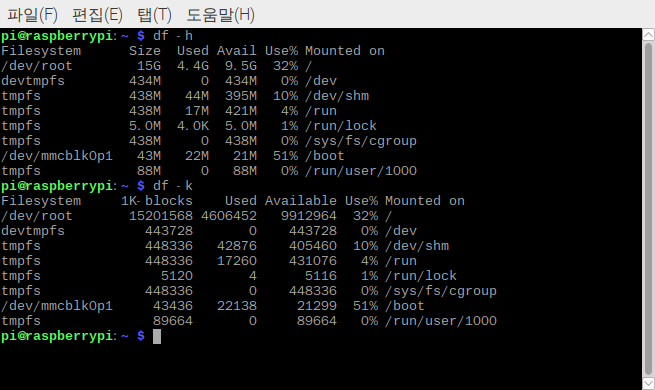Click '/run/user/1000' in df -h output

361,171
